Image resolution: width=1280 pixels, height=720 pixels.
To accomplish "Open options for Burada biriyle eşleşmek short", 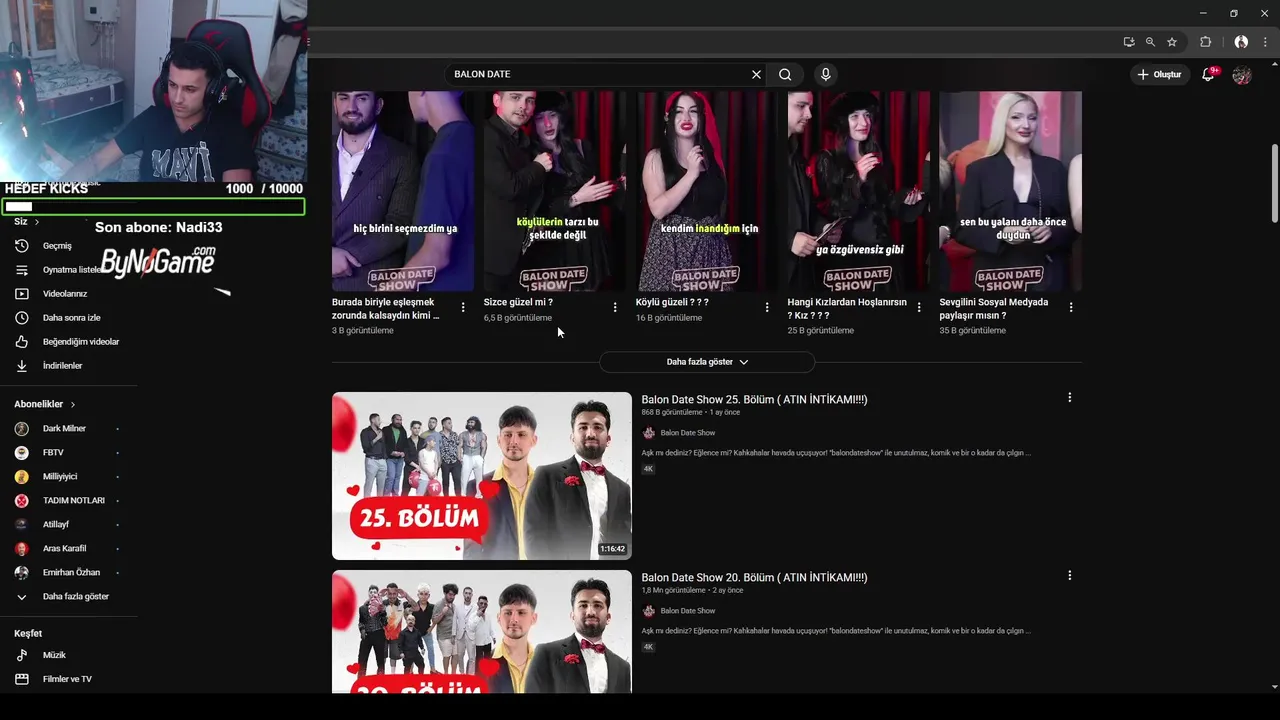I will (x=463, y=308).
